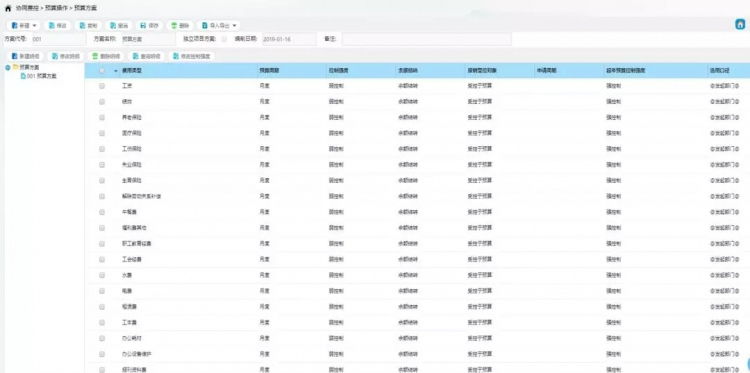Check the 绩效 row checkbox
Image resolution: width=750 pixels, height=373 pixels.
(x=102, y=102)
